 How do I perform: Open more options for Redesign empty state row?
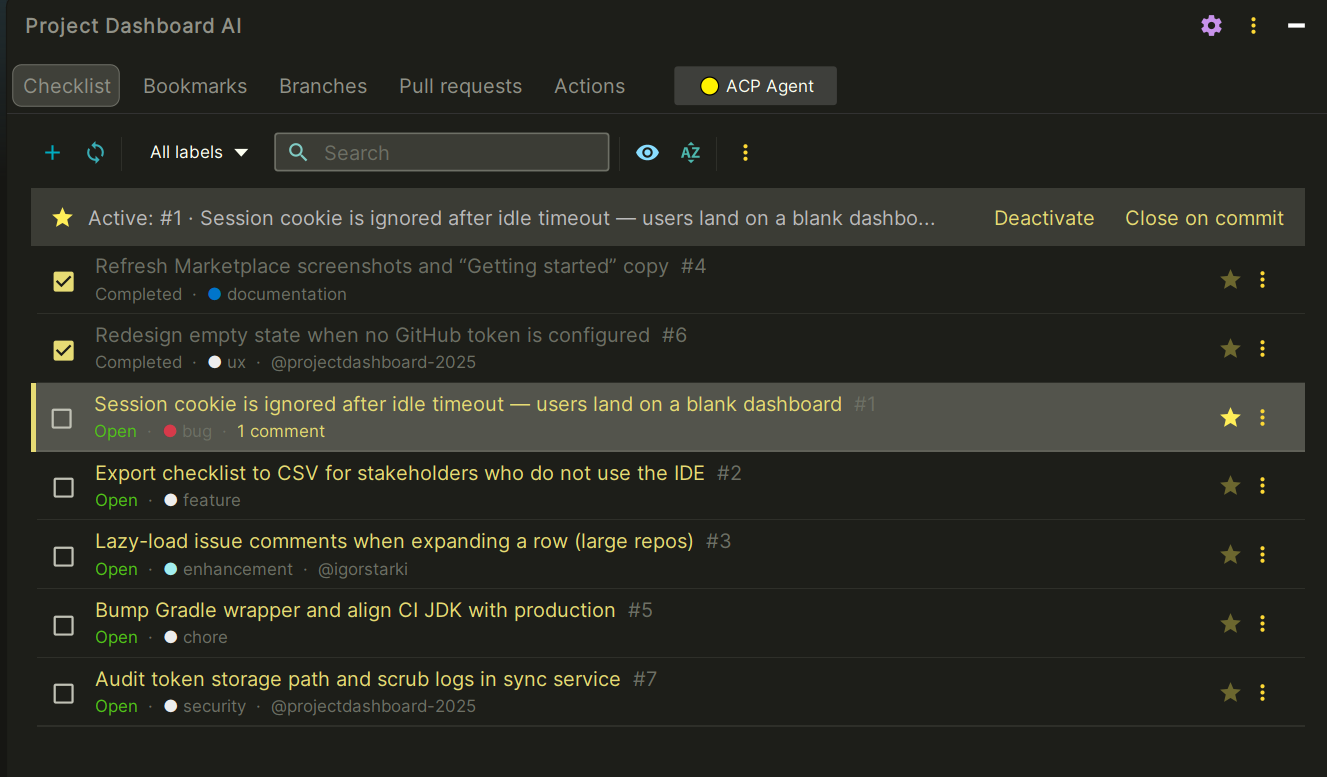[x=1262, y=349]
